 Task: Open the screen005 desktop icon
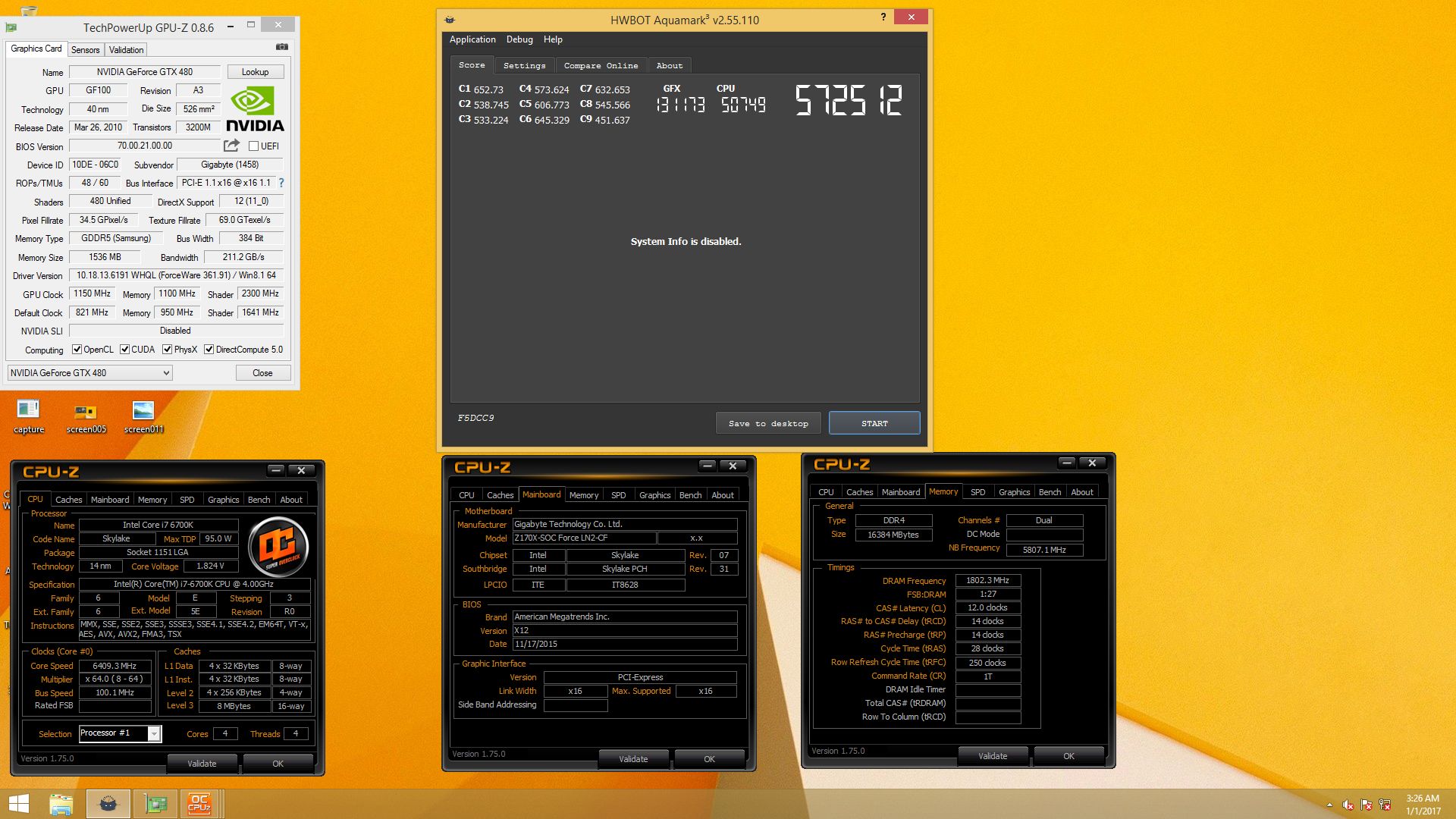[86, 417]
